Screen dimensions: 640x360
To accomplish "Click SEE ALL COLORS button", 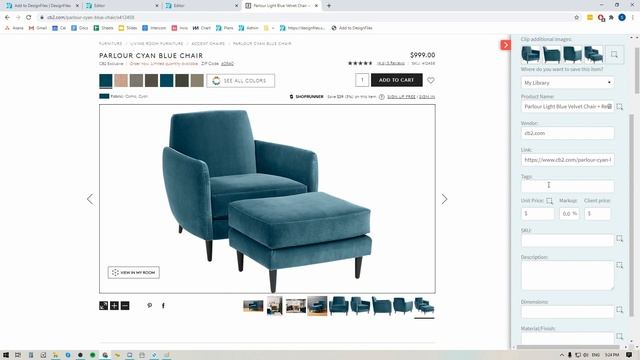I will click(x=240, y=81).
